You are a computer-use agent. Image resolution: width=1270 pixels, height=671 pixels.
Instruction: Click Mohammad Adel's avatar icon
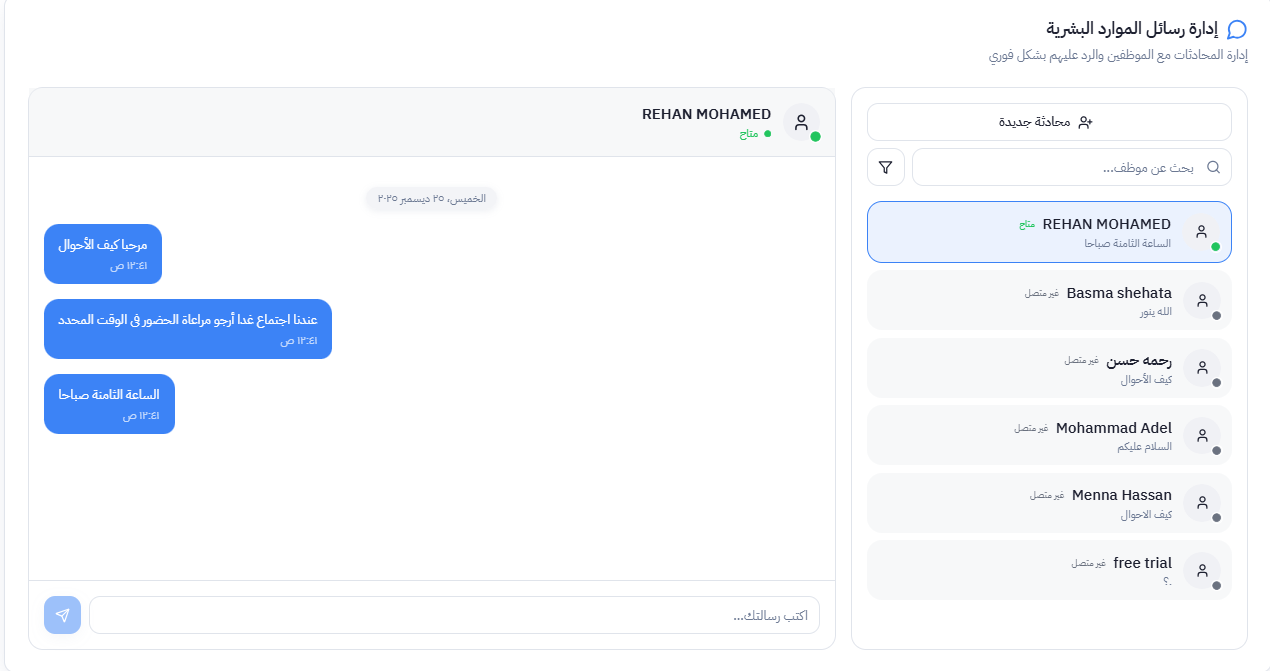pyautogui.click(x=1202, y=435)
